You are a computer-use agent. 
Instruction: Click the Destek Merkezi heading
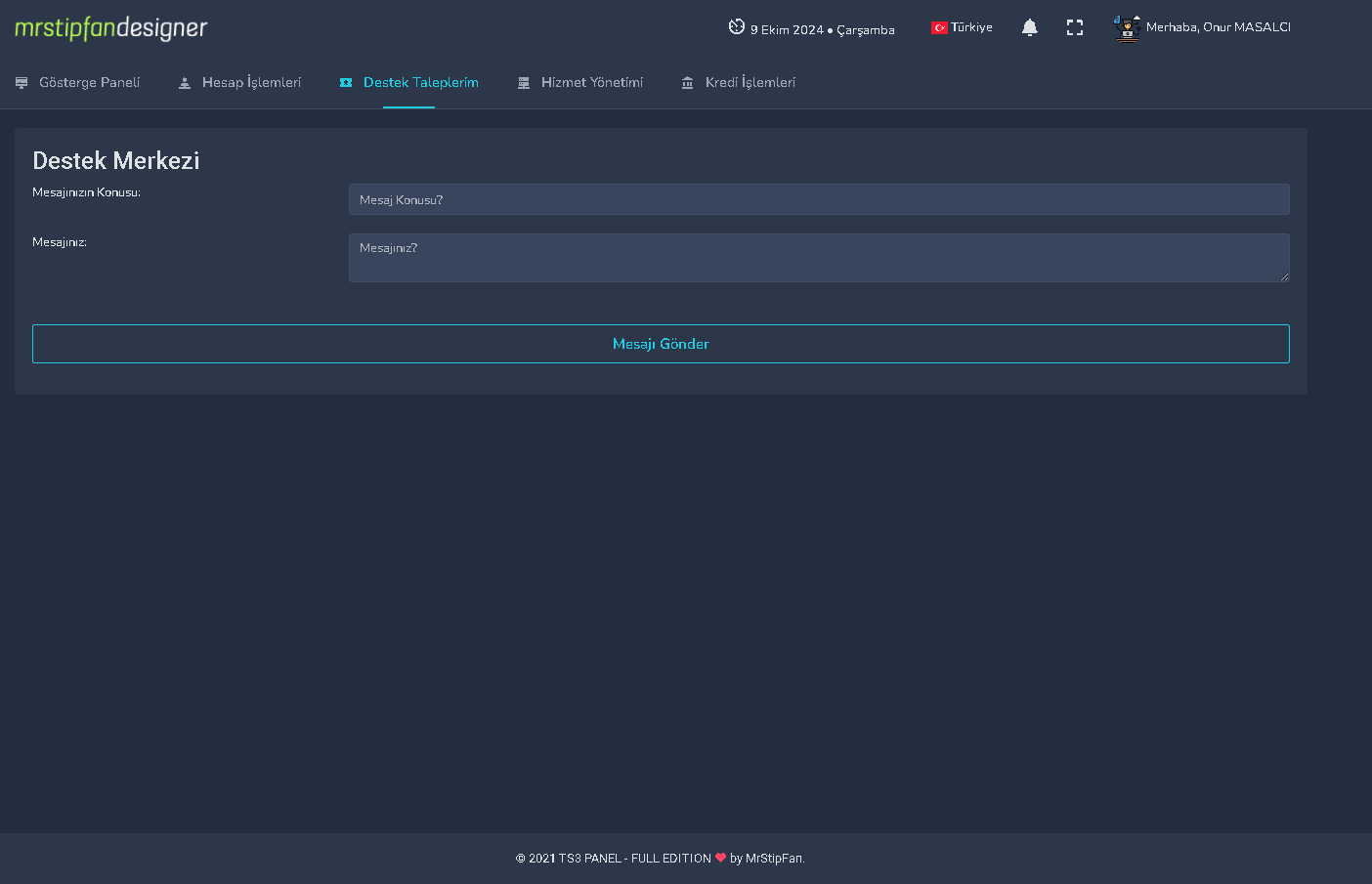coord(116,160)
